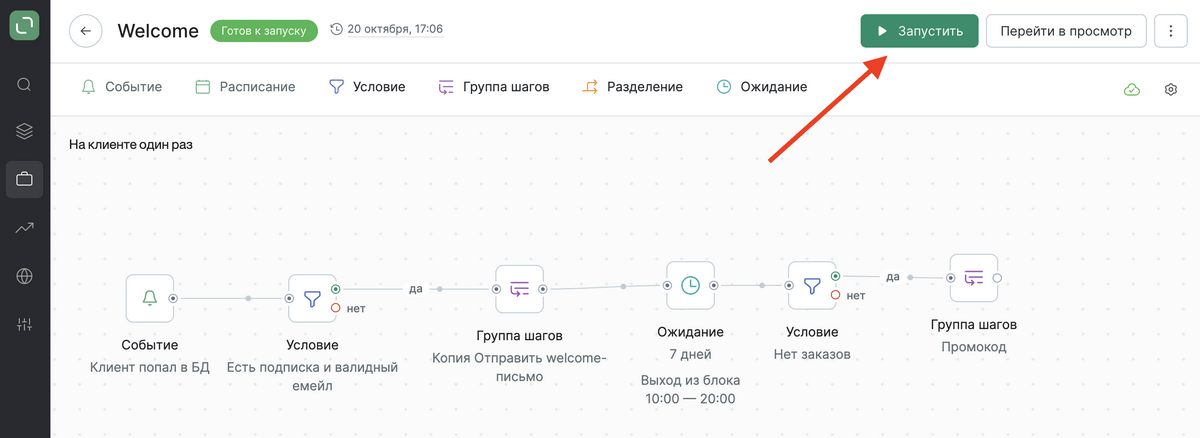Image resolution: width=1200 pixels, height=438 pixels.
Task: Add a Условие block from toolbar
Action: click(367, 87)
